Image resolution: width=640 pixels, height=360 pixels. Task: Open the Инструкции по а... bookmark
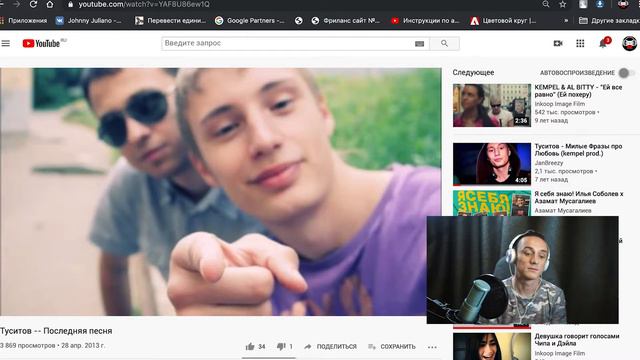(425, 20)
